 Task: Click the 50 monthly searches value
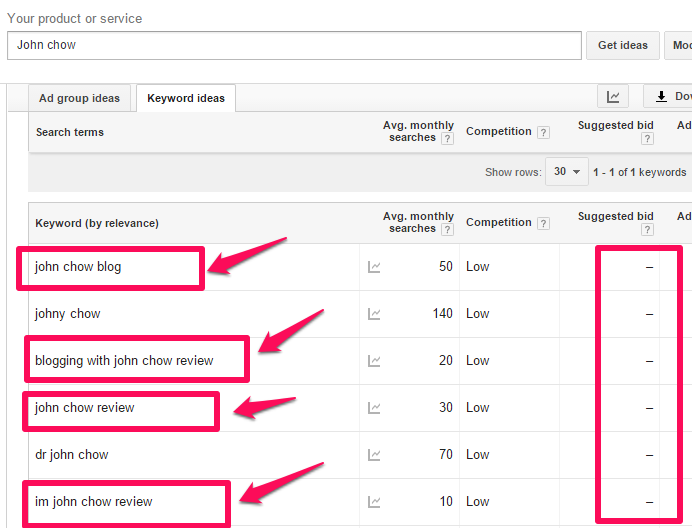click(x=446, y=267)
